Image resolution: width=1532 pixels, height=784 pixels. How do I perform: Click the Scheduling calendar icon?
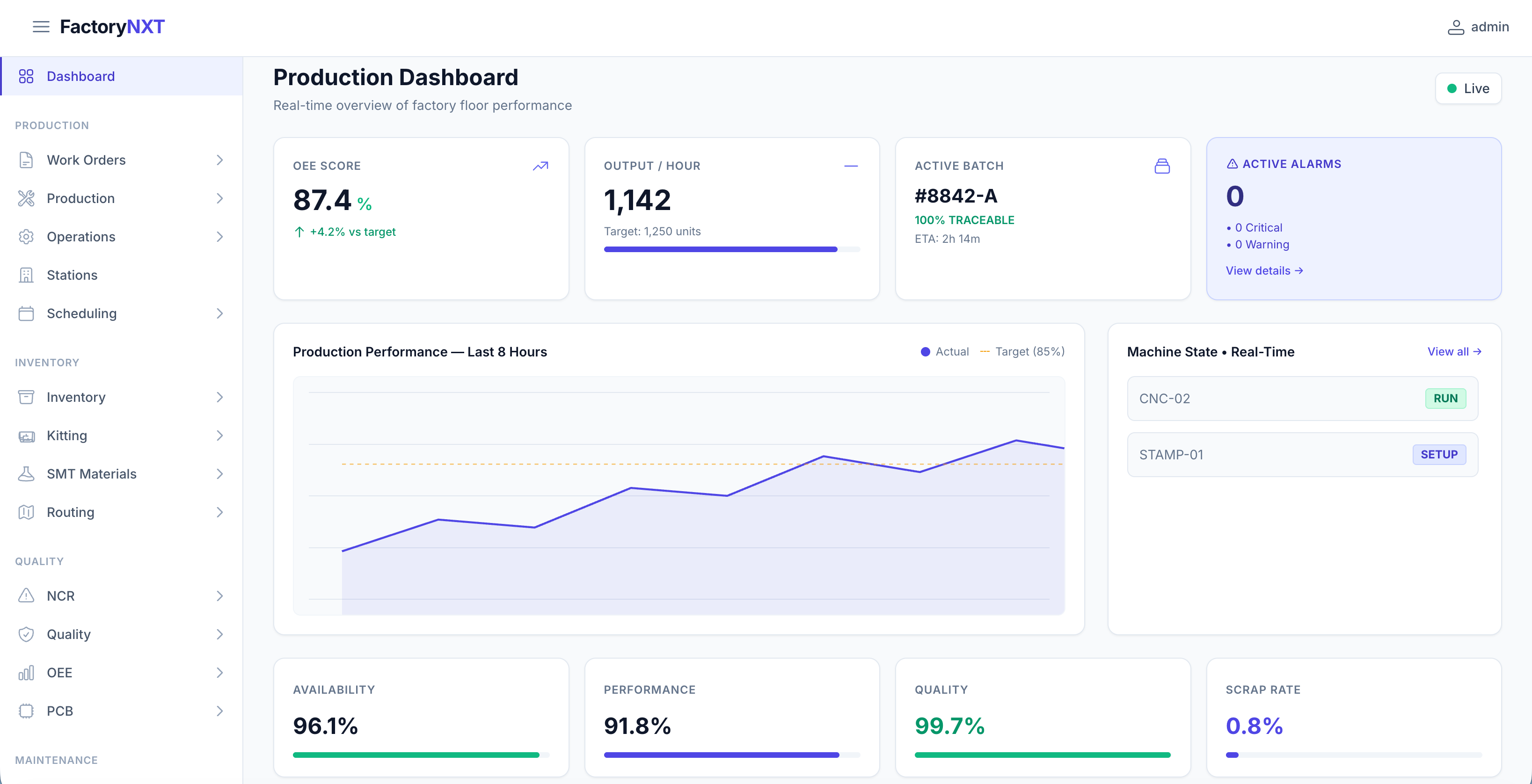click(26, 313)
